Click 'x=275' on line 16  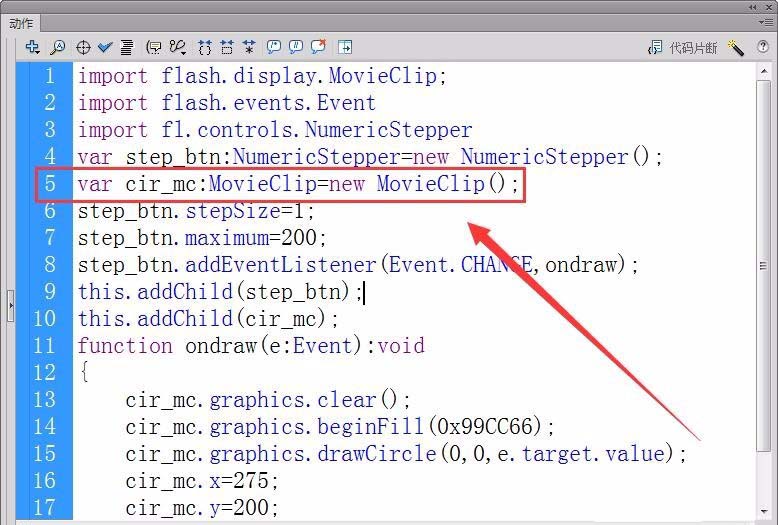pos(239,480)
